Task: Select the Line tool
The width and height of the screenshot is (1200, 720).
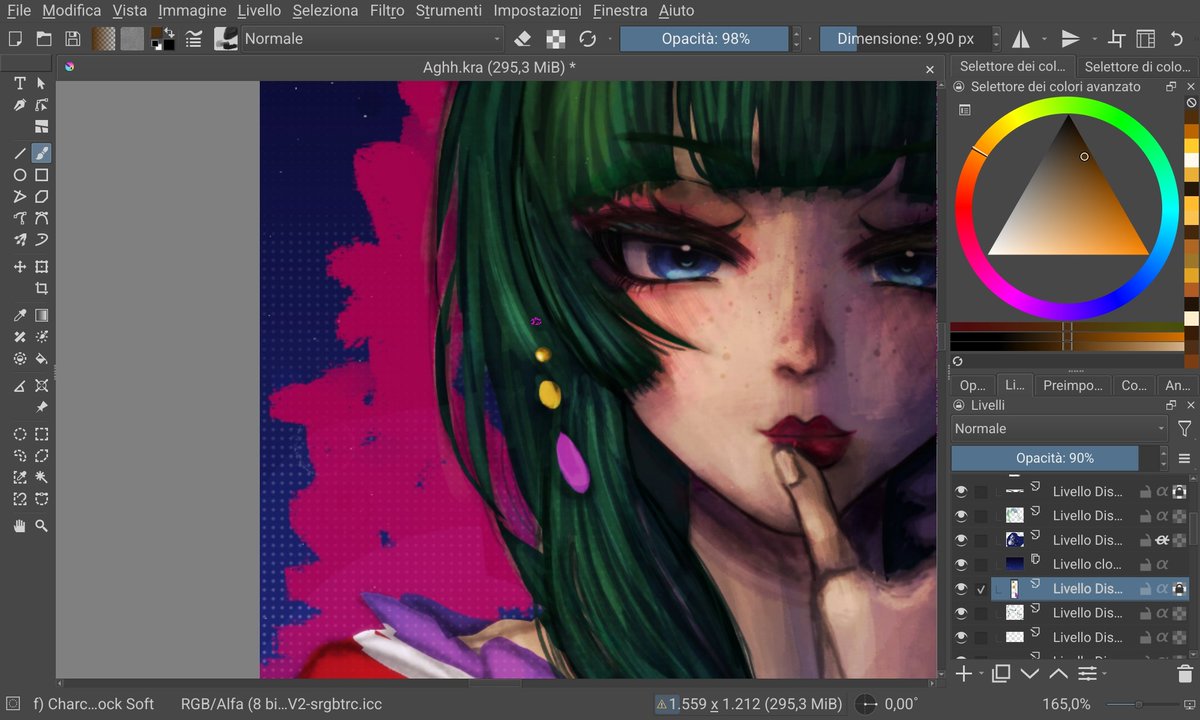Action: coord(19,153)
